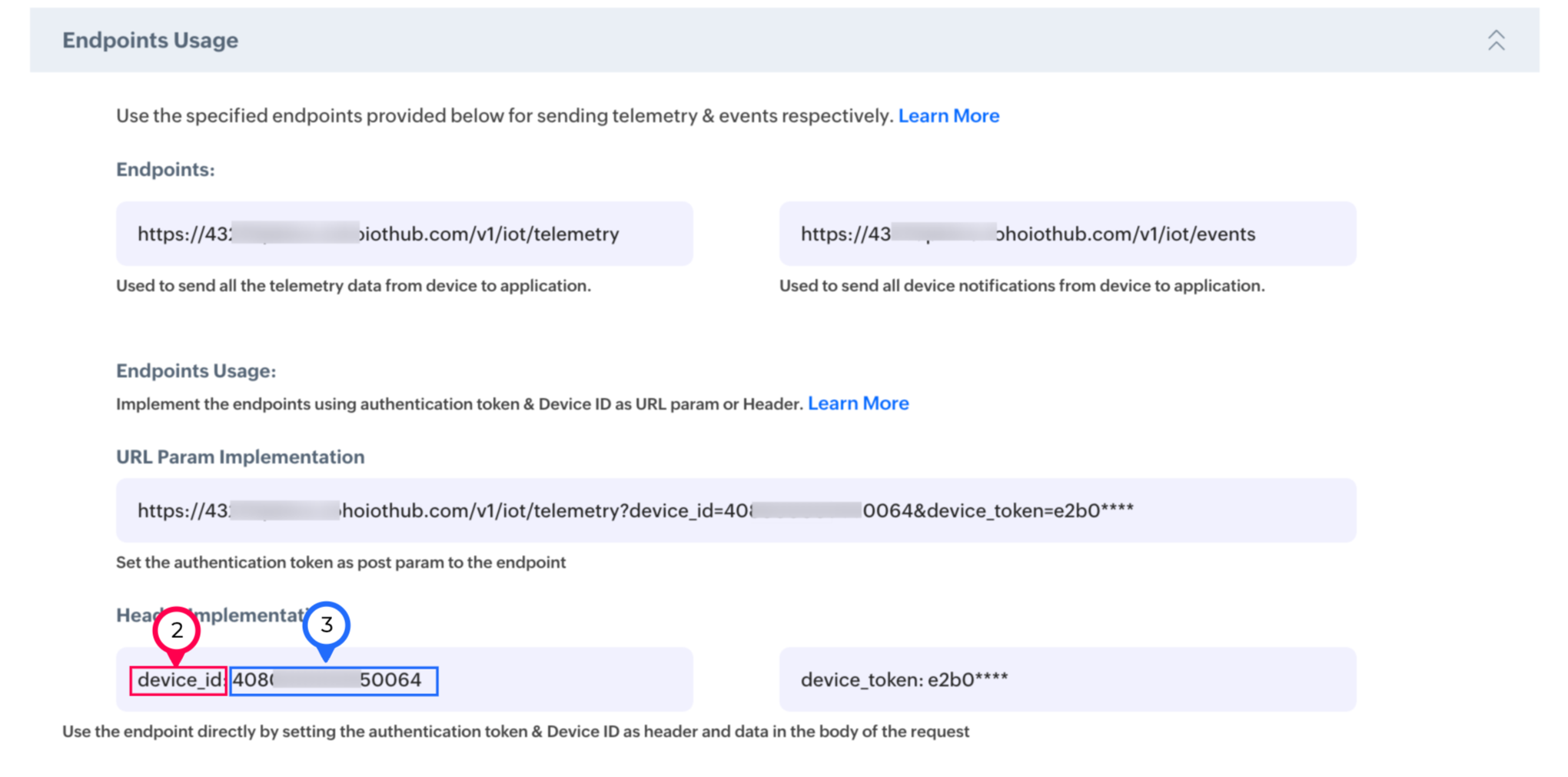Select the URL Param Implementation URL field
The image size is (1568, 777).
[736, 510]
